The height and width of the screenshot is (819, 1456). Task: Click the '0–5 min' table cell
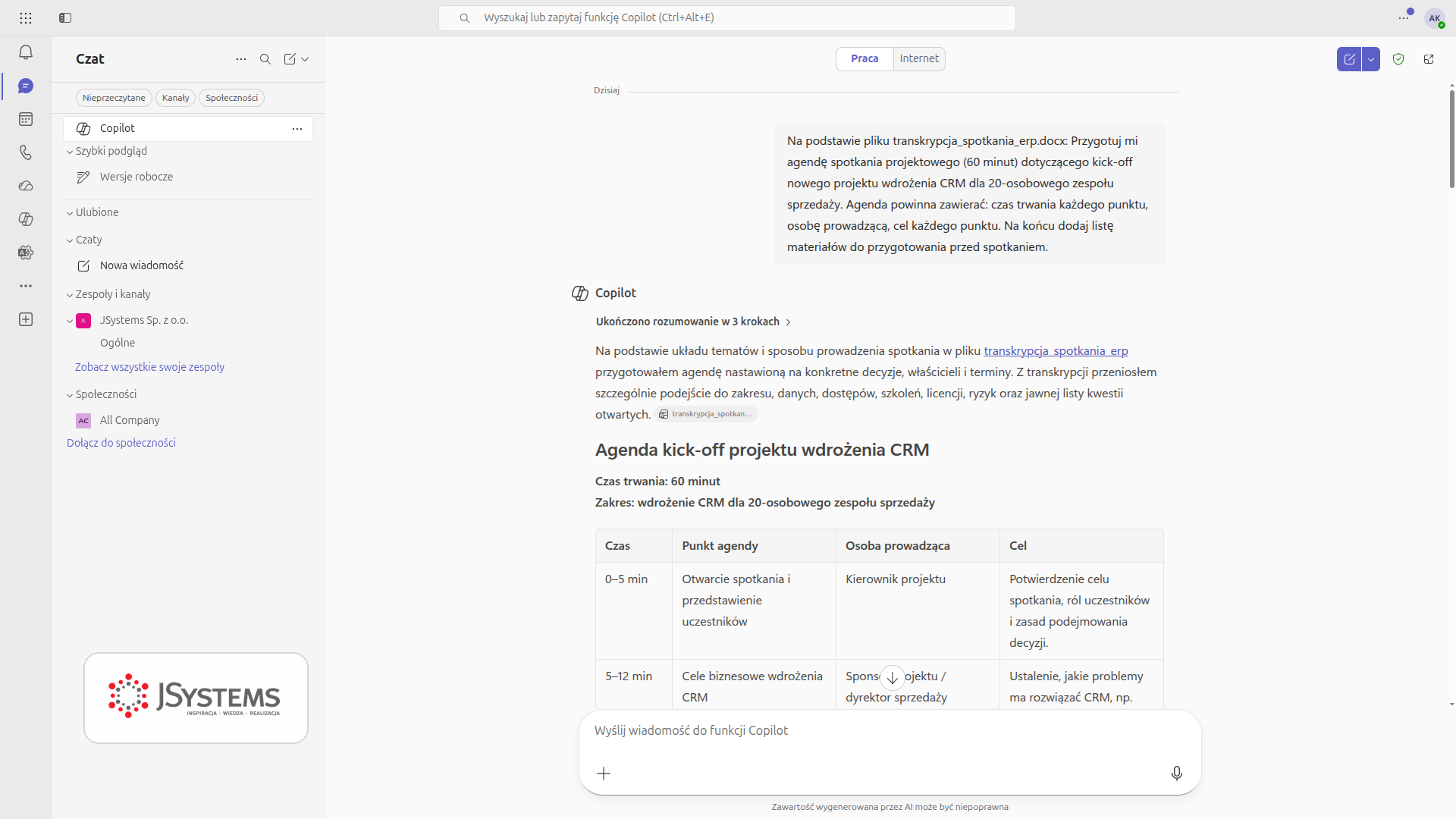(x=634, y=611)
